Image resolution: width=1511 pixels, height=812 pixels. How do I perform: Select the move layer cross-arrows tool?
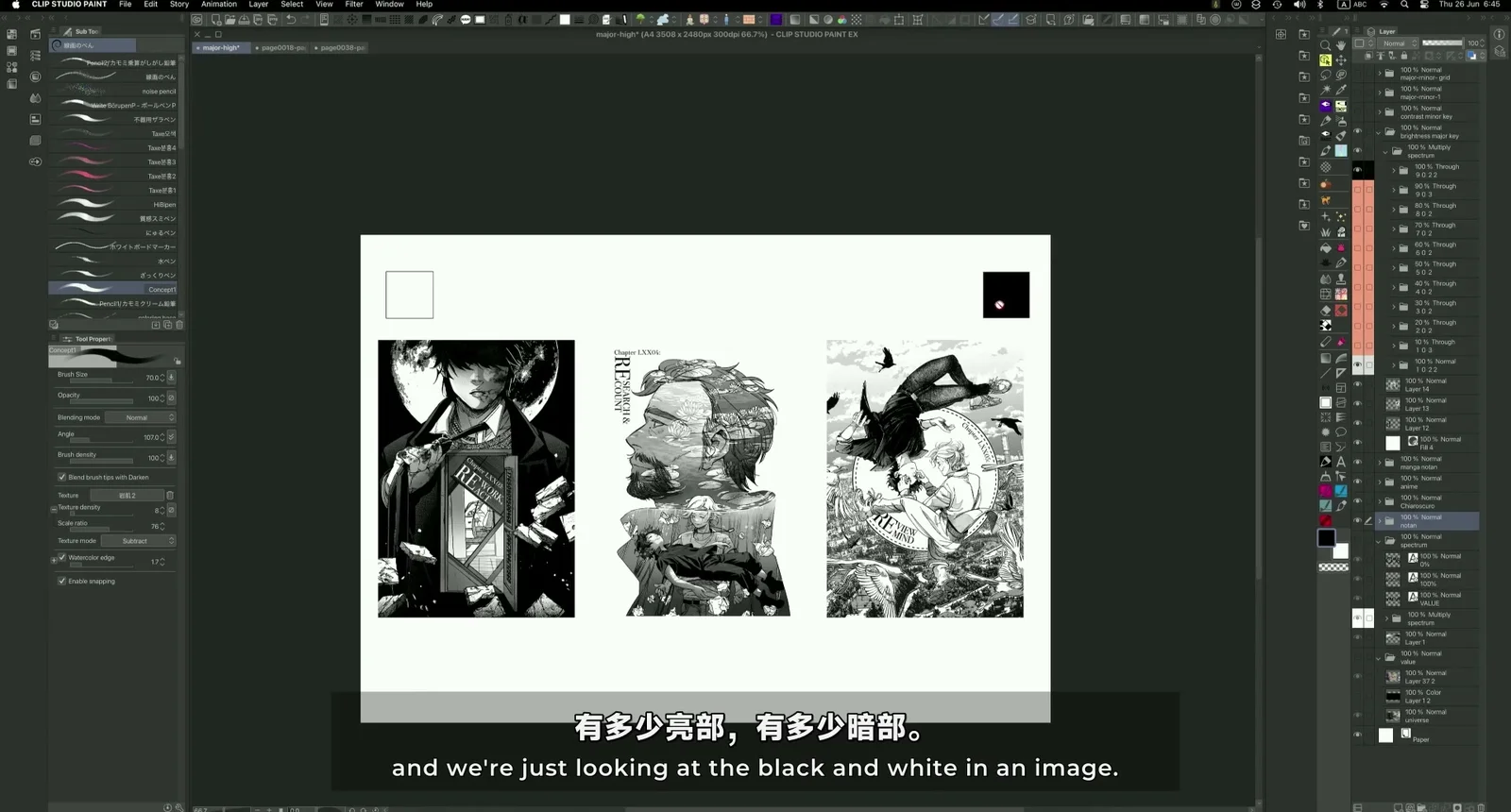1341,60
